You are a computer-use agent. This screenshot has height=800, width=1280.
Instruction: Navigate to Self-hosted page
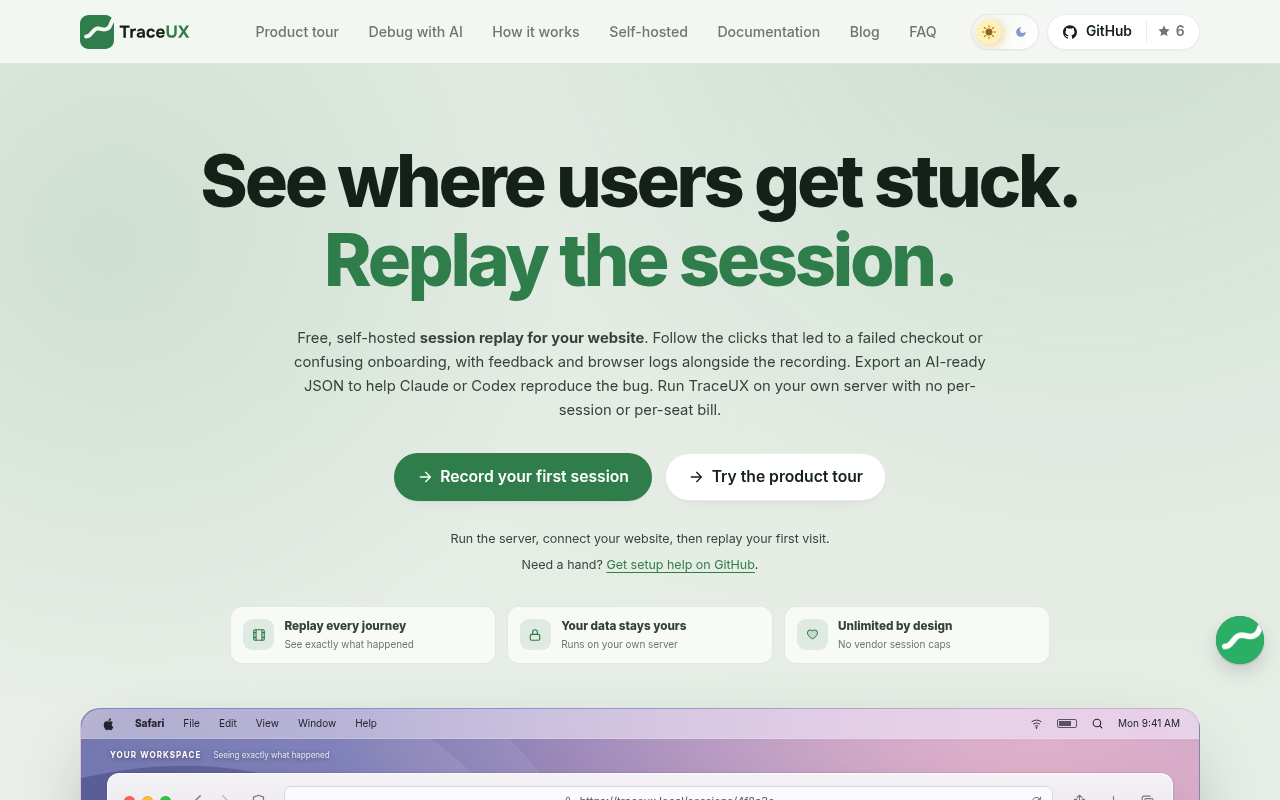(x=648, y=32)
